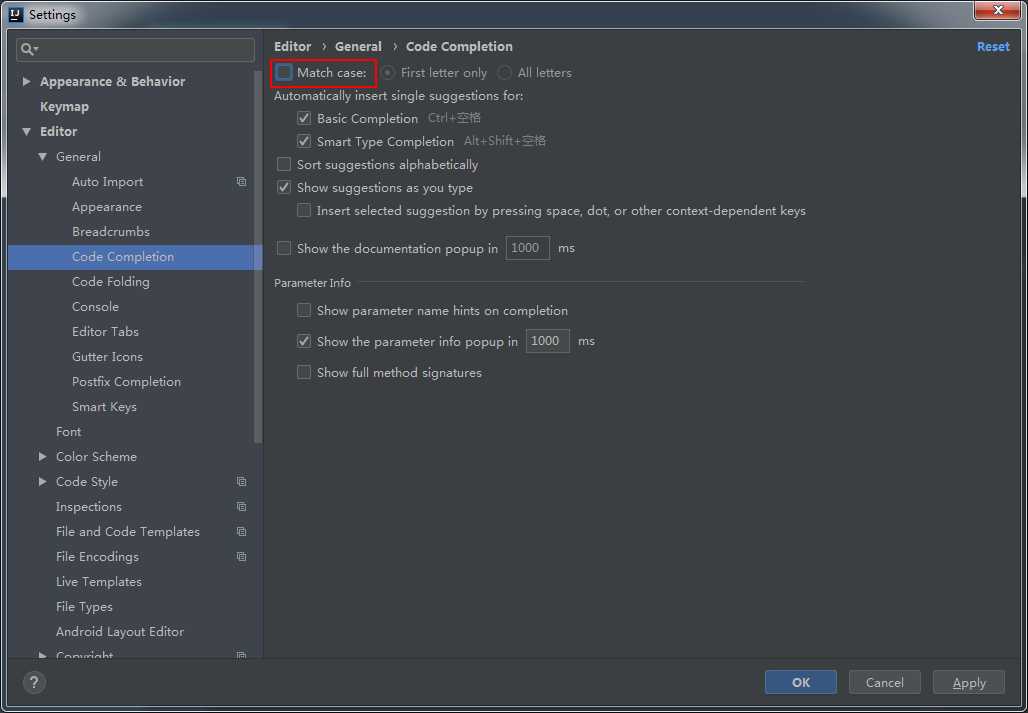Click the project-level icon beside File and Code Templates
This screenshot has width=1028, height=713.
tap(241, 531)
